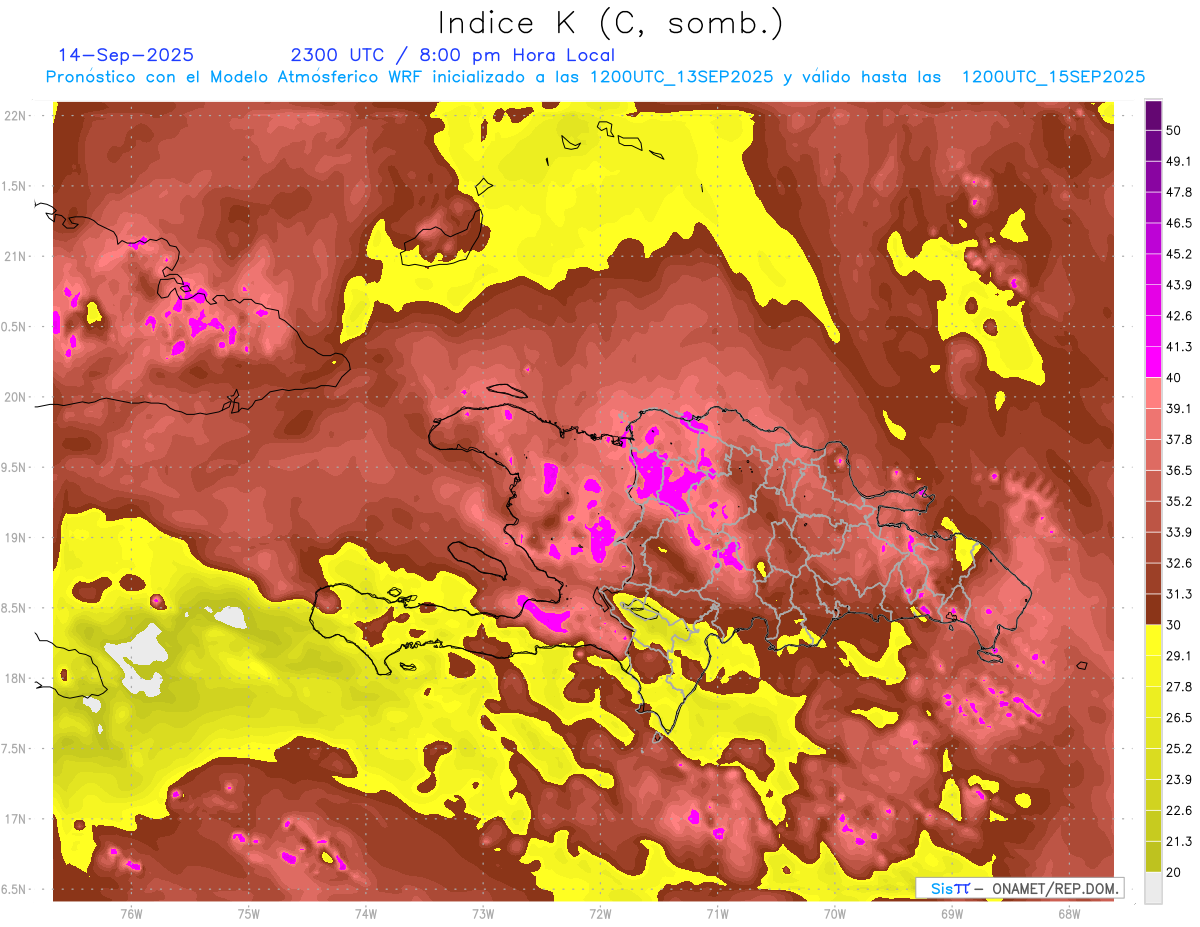This screenshot has height=927, width=1200.
Task: Pick the dark purple swatch above 50
Action: tap(1153, 115)
